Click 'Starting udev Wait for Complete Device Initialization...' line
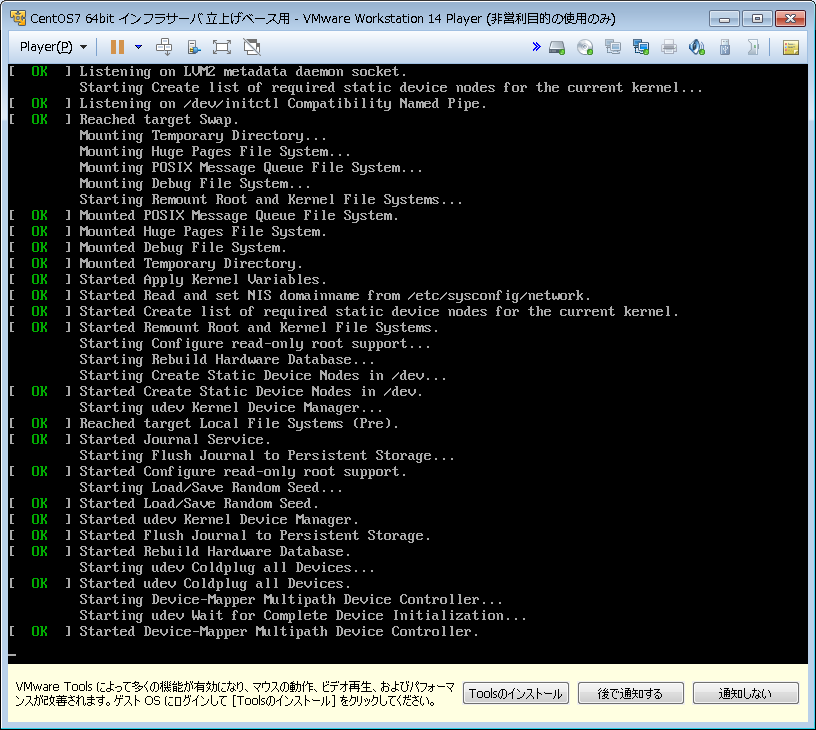This screenshot has height=730, width=816. point(303,616)
